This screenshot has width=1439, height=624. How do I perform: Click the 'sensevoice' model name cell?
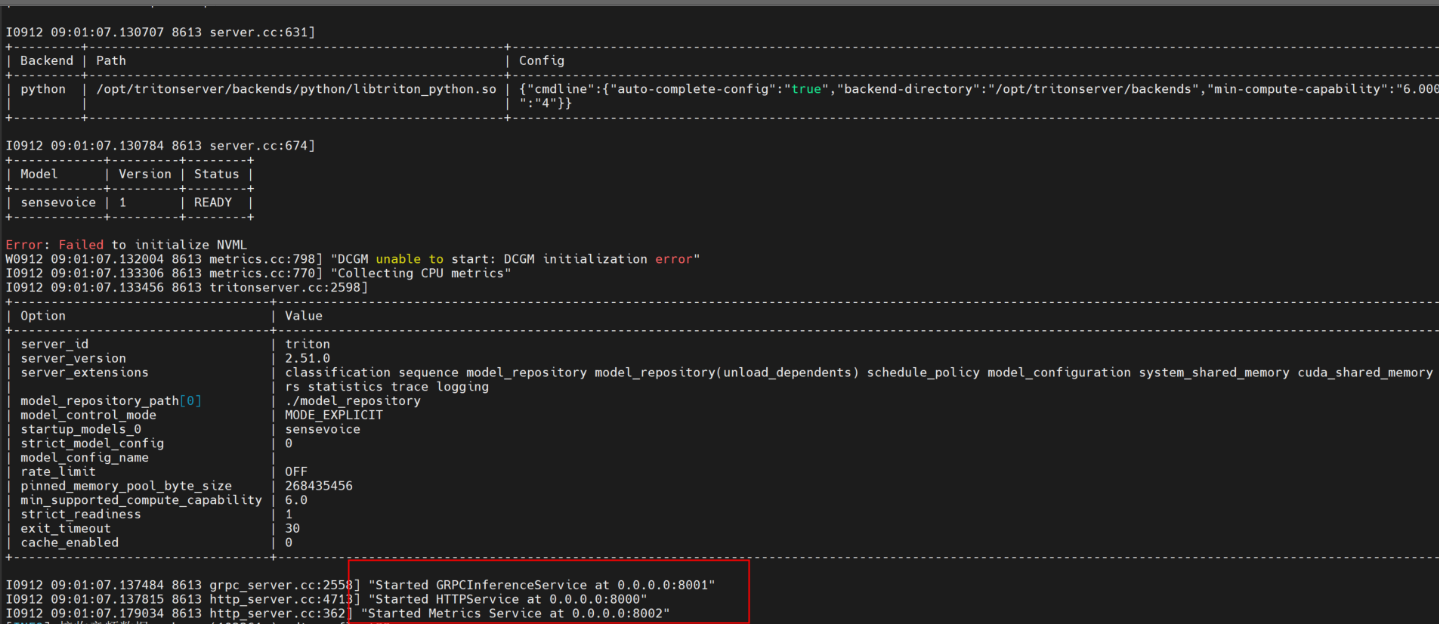coord(58,202)
